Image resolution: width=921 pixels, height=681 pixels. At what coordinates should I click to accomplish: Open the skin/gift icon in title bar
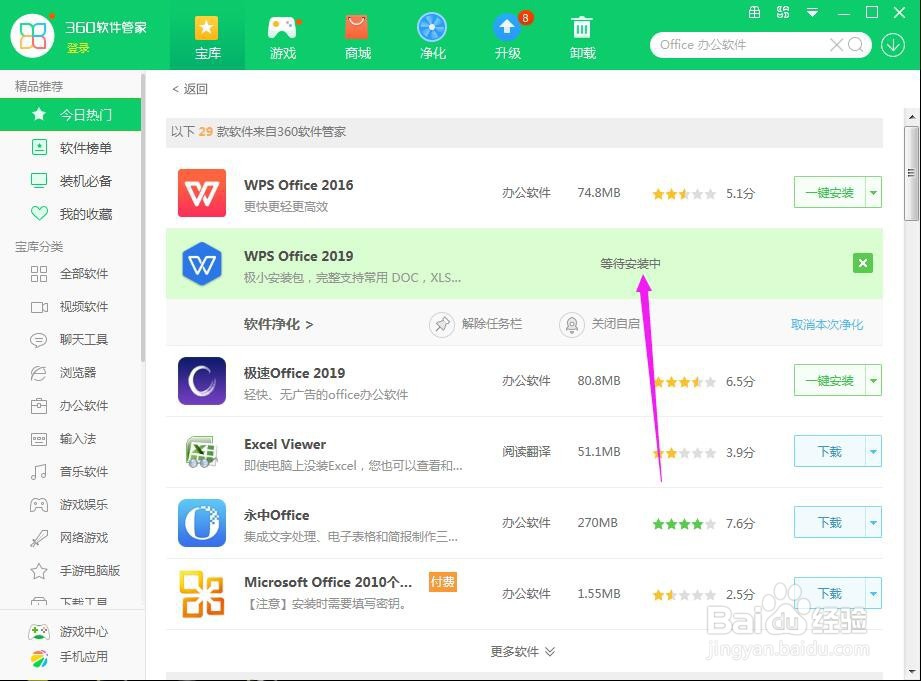tap(755, 12)
